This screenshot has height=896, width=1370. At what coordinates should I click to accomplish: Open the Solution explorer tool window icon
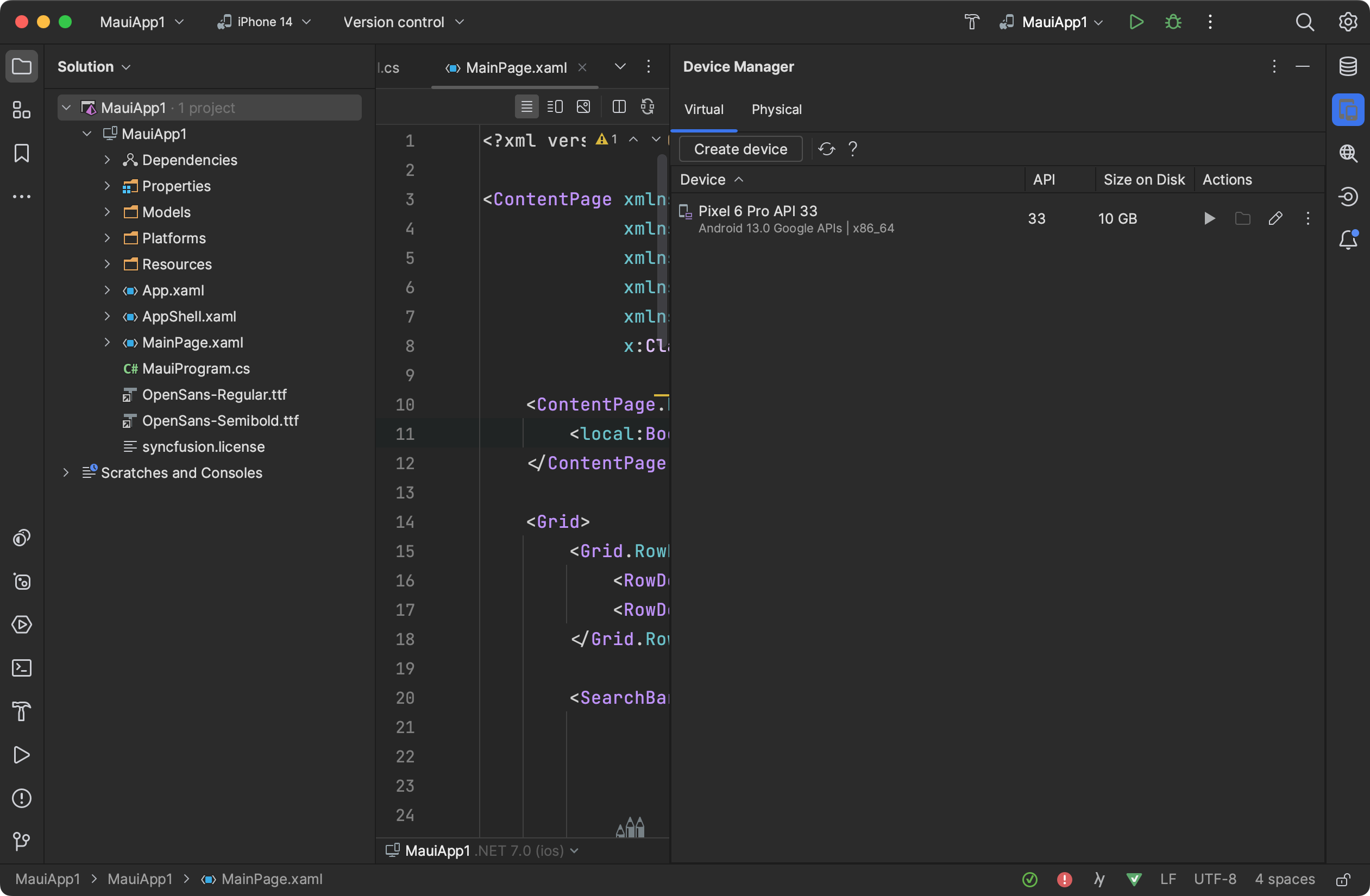(x=21, y=66)
